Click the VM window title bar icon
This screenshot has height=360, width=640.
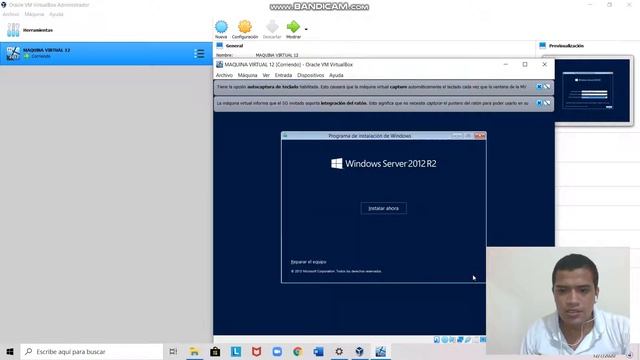pyautogui.click(x=220, y=64)
